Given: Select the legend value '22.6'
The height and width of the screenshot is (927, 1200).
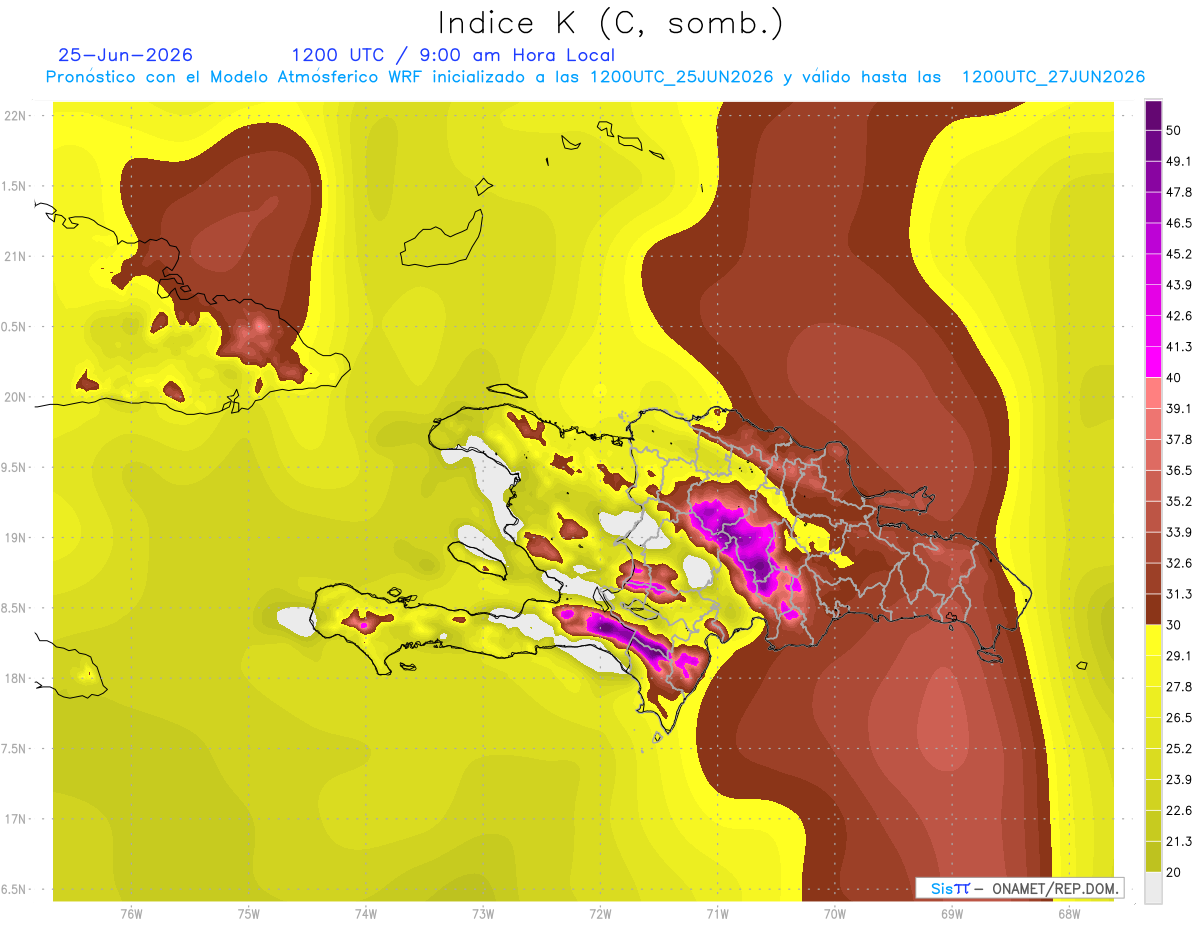Looking at the screenshot, I should (1178, 811).
